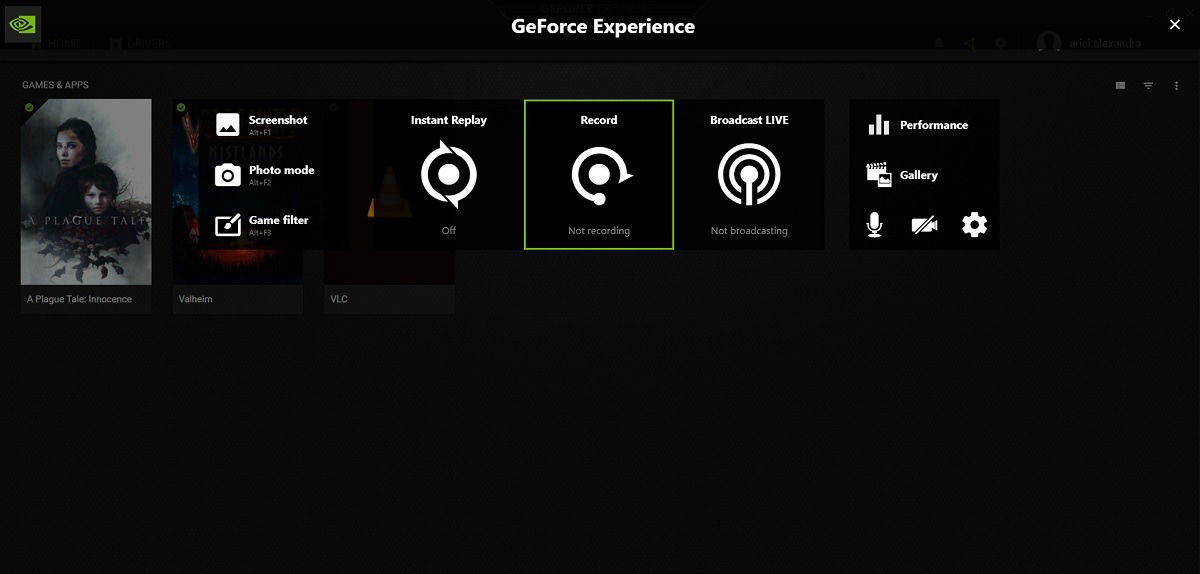1200x574 pixels.
Task: Select the Game filter brush icon
Action: click(228, 225)
